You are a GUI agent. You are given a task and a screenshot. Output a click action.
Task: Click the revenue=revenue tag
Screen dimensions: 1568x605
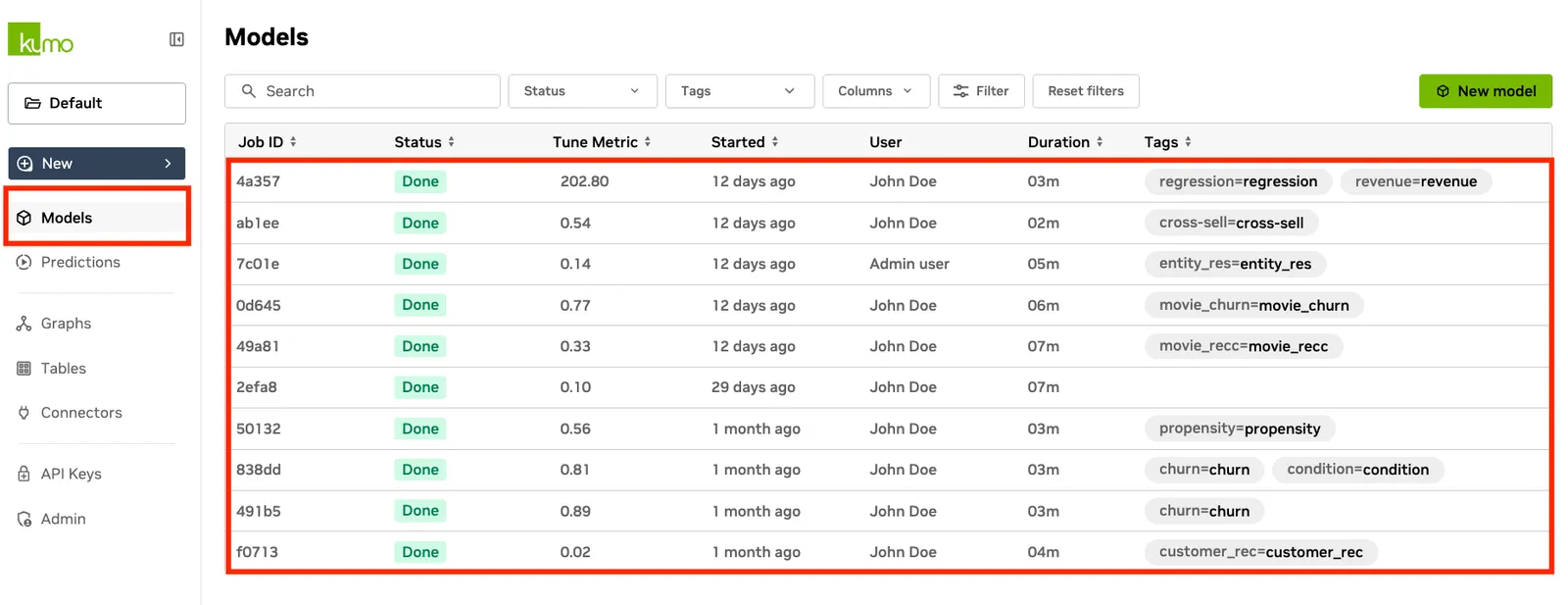pos(1416,181)
